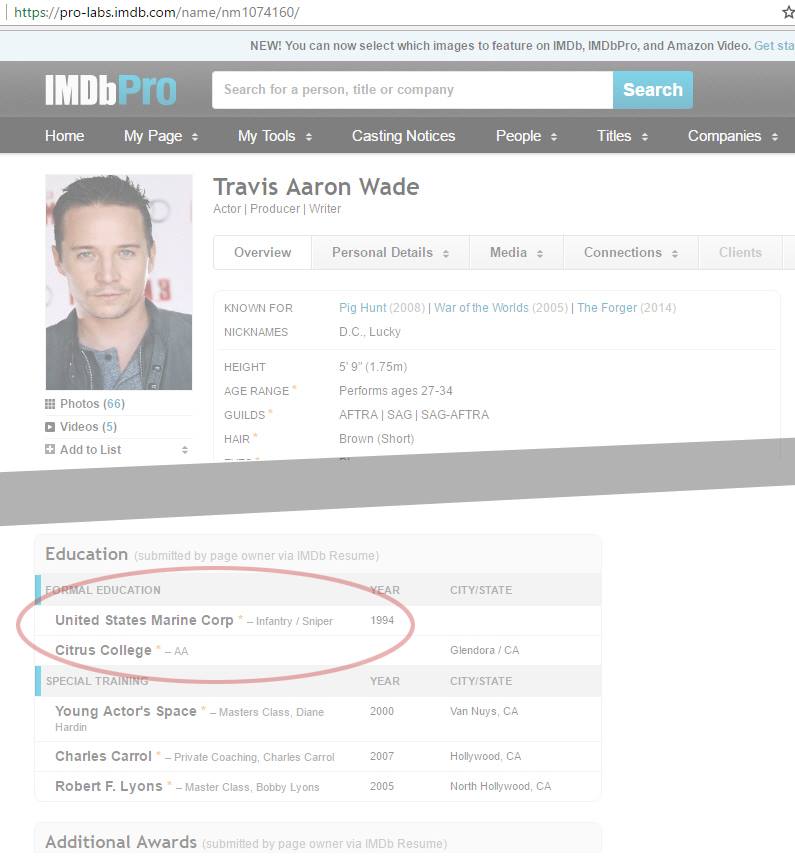Viewport: 795px width, 864px height.
Task: Open the Personal Details tab
Action: (390, 253)
